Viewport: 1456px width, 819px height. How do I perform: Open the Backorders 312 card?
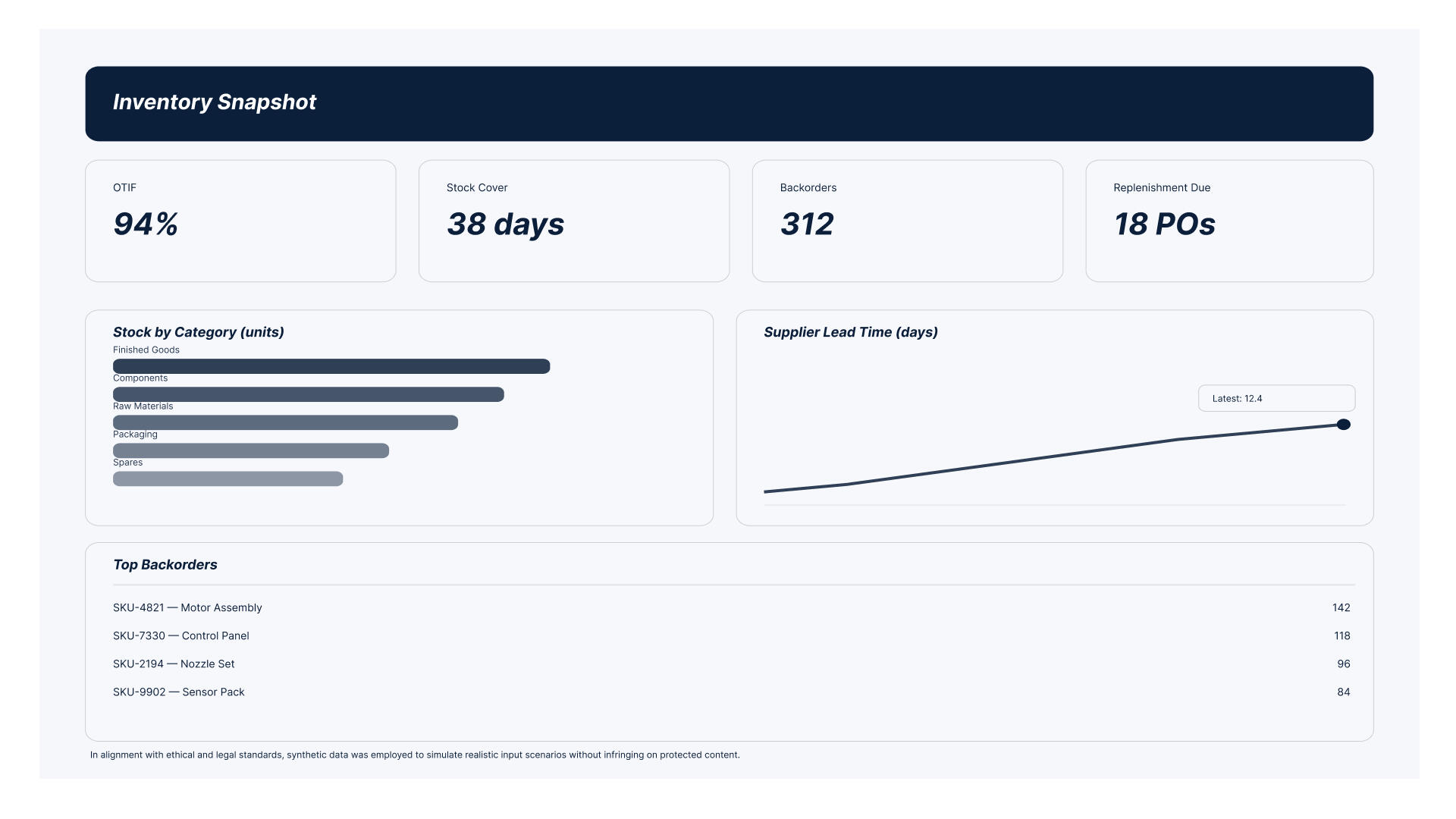tap(907, 221)
